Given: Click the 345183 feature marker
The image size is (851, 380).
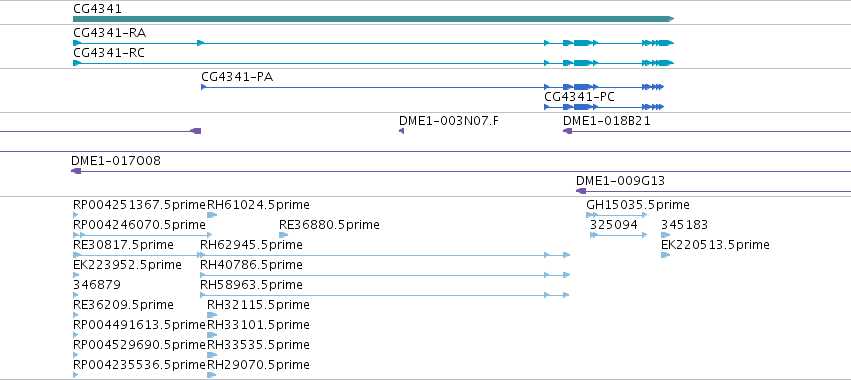Looking at the screenshot, I should pos(665,235).
